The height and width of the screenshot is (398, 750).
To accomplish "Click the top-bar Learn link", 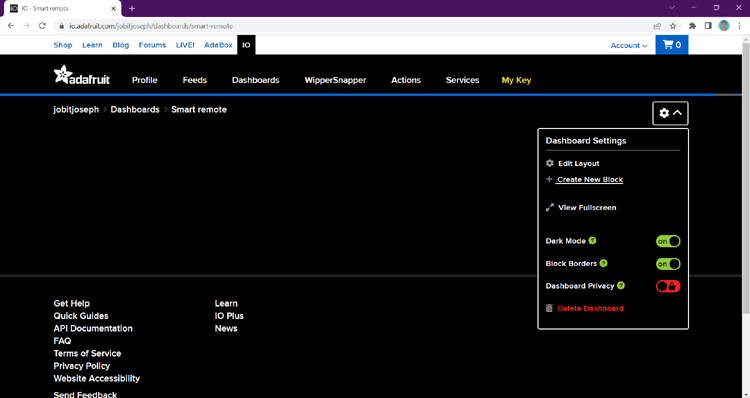I will (92, 45).
